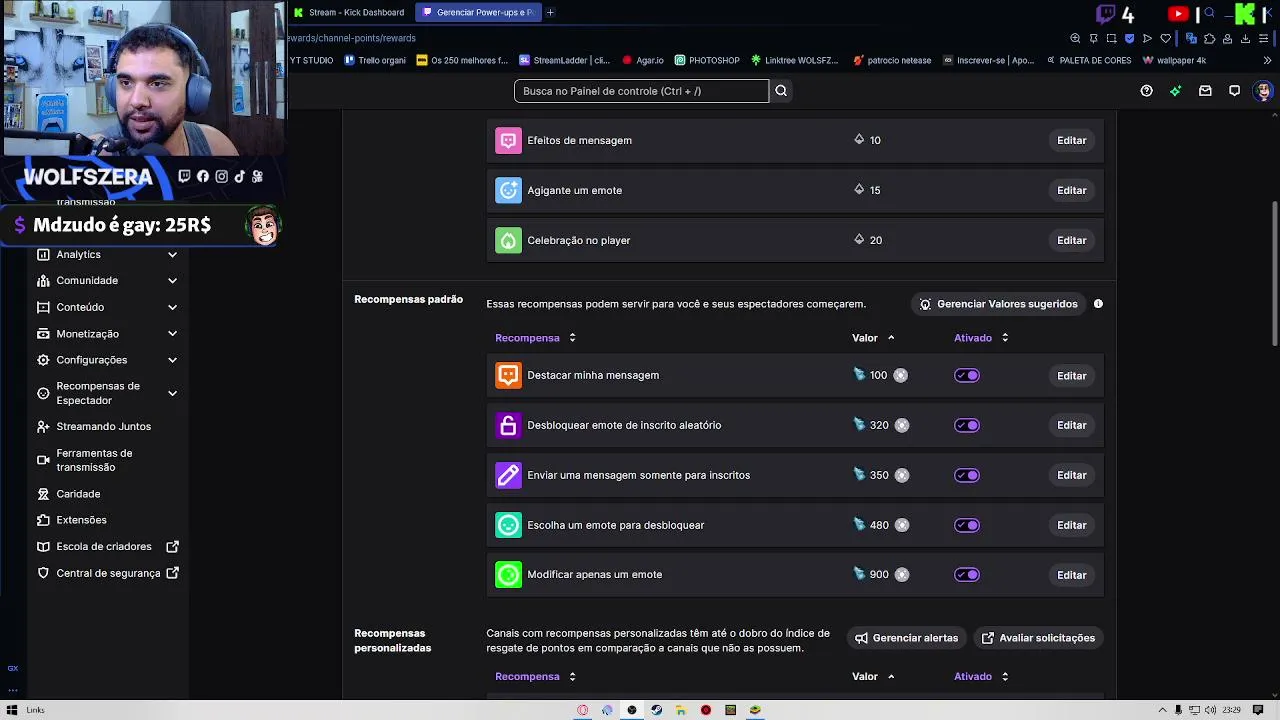Click Gerenciar alertas button
The width and height of the screenshot is (1280, 720).
pyautogui.click(x=906, y=638)
